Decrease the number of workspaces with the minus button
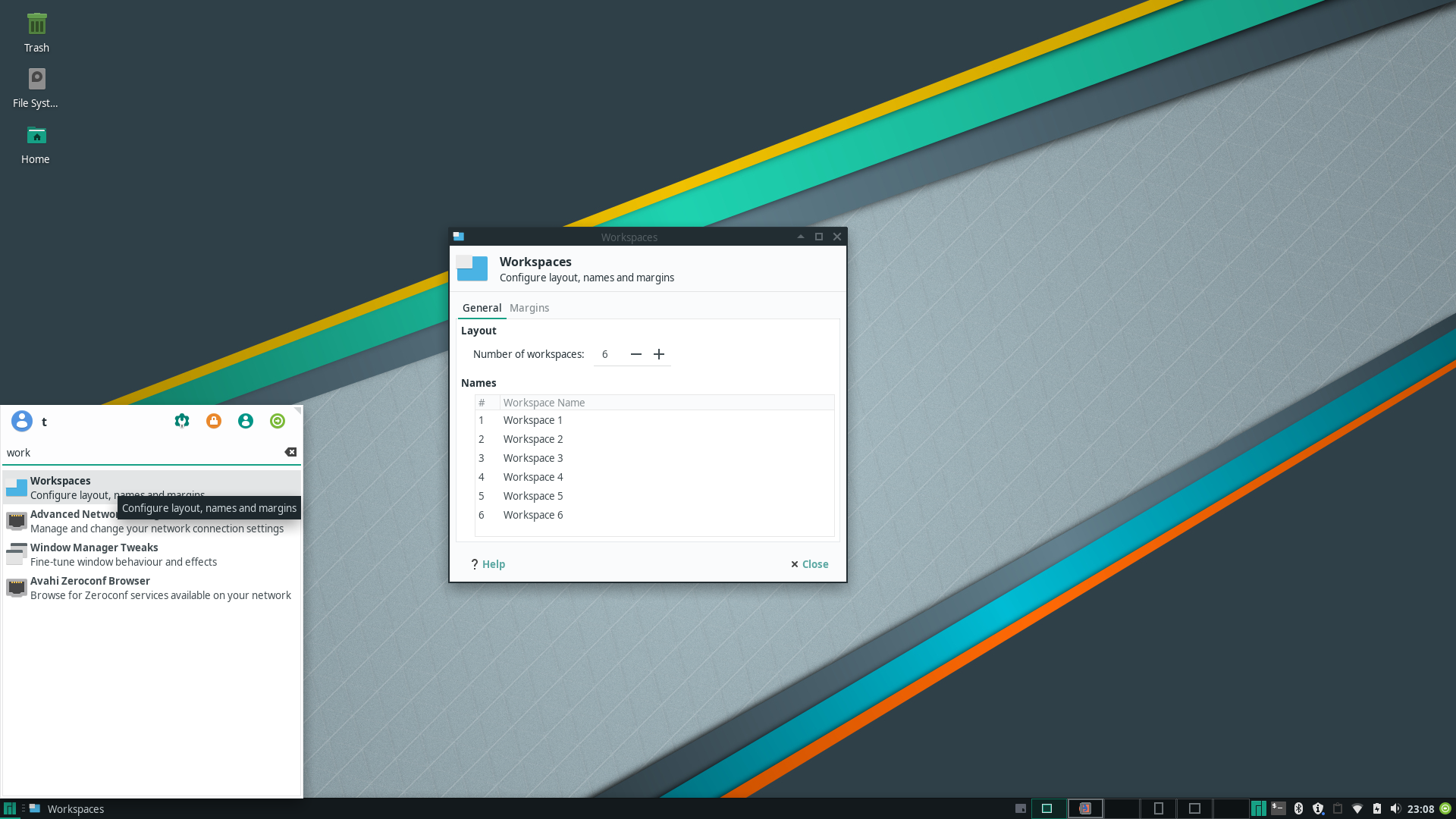This screenshot has height=819, width=1456. pos(636,354)
